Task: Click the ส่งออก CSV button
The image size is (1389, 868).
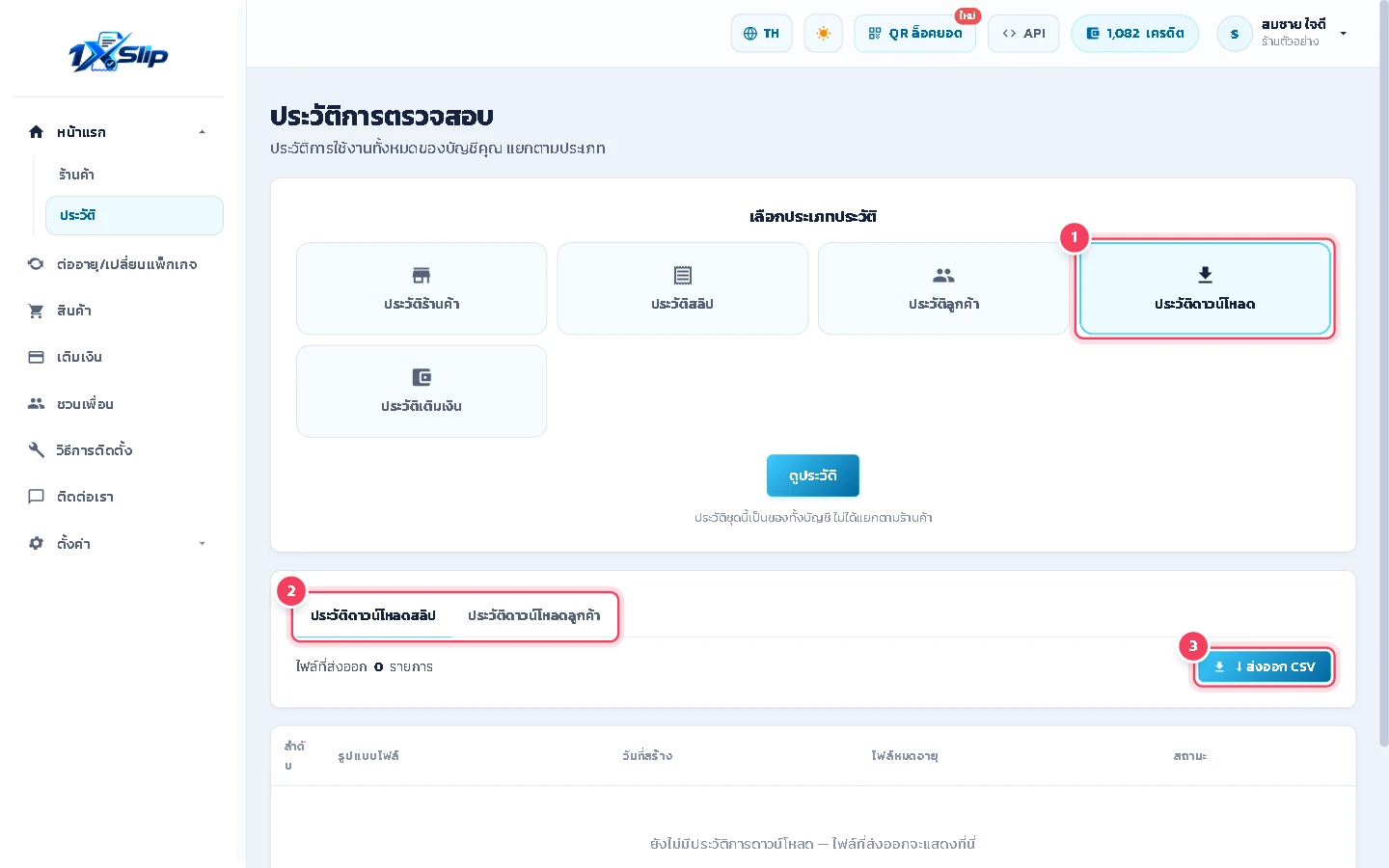Action: (1265, 666)
